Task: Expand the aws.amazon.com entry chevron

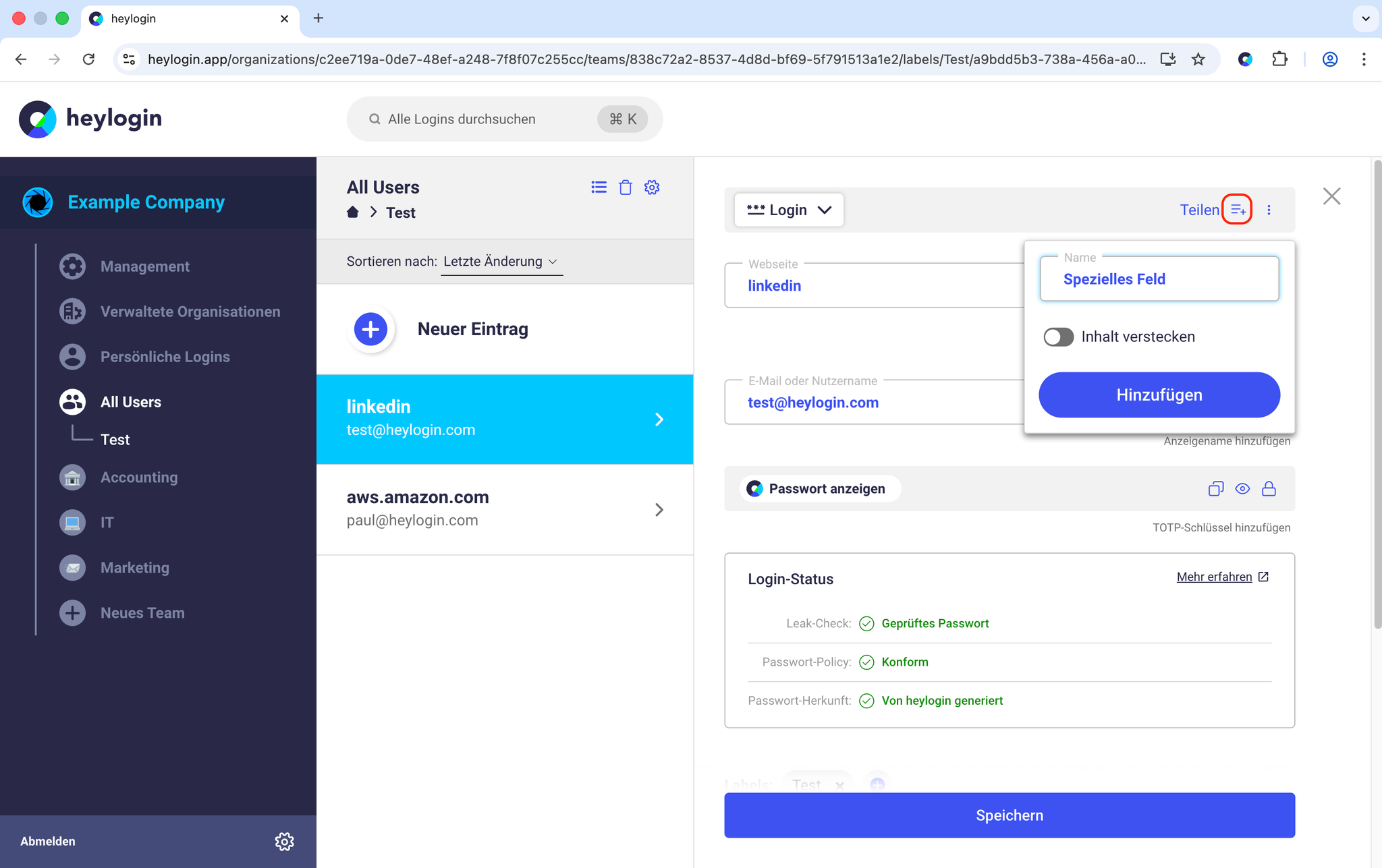Action: (x=659, y=510)
